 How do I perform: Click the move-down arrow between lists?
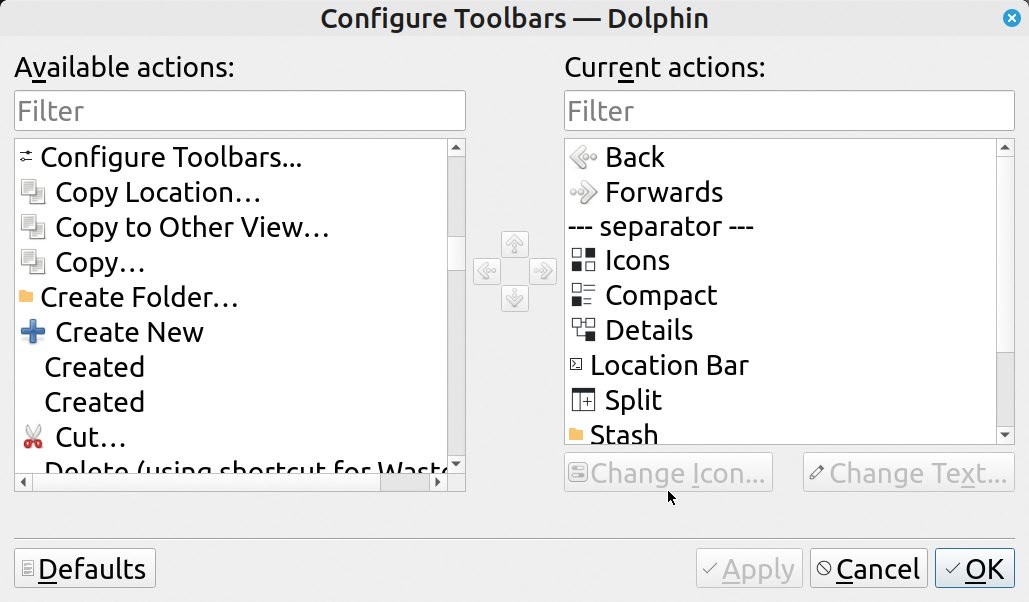(x=514, y=298)
